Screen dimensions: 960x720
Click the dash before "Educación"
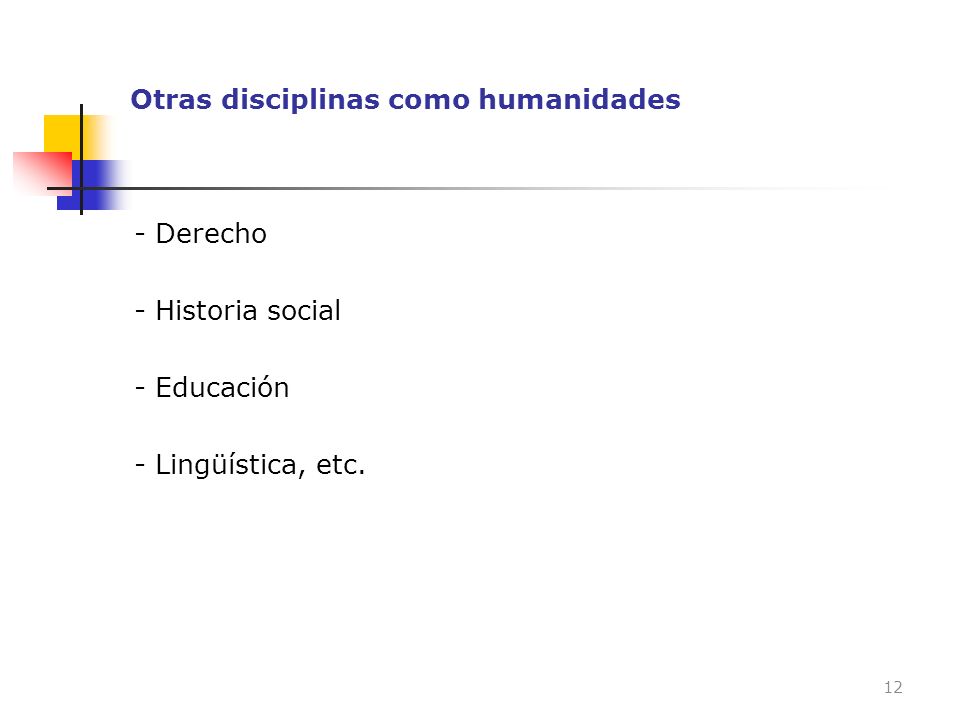(140, 389)
